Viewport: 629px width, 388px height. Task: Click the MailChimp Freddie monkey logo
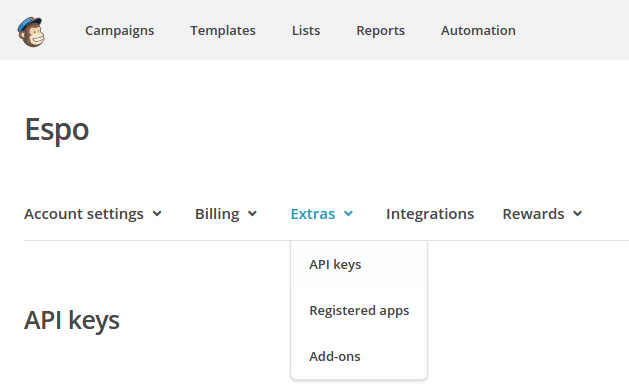click(x=31, y=32)
